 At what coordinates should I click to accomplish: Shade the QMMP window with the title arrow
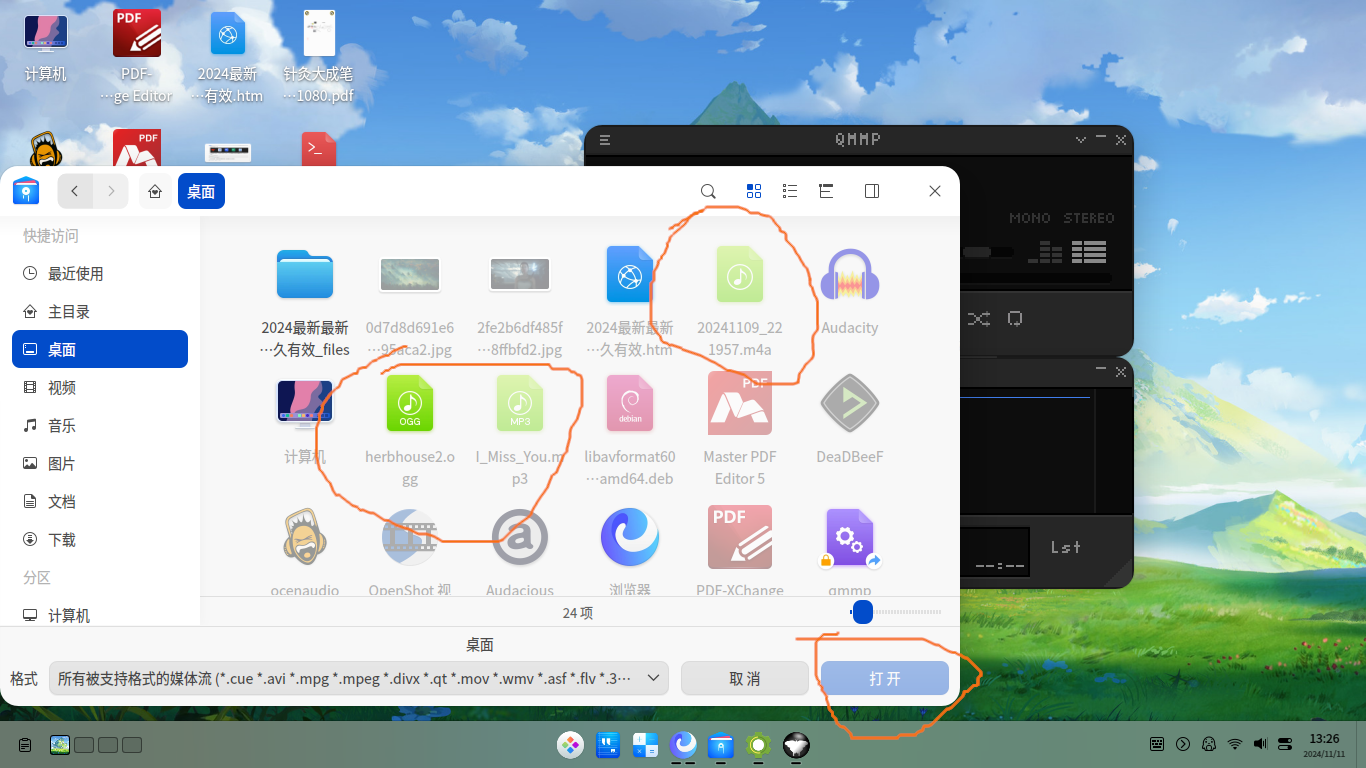pos(1081,140)
